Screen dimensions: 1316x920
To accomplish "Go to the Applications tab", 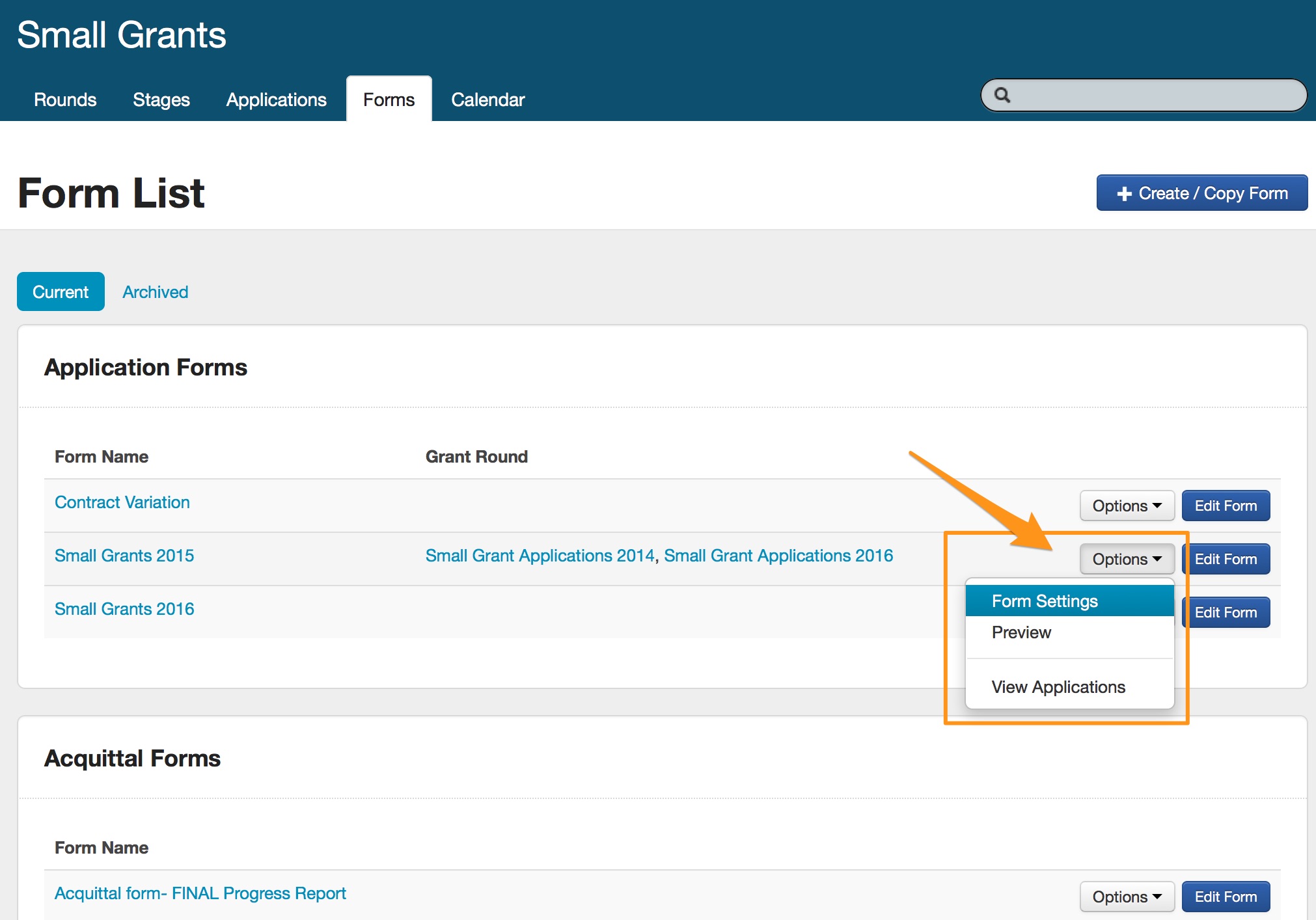I will click(x=276, y=100).
